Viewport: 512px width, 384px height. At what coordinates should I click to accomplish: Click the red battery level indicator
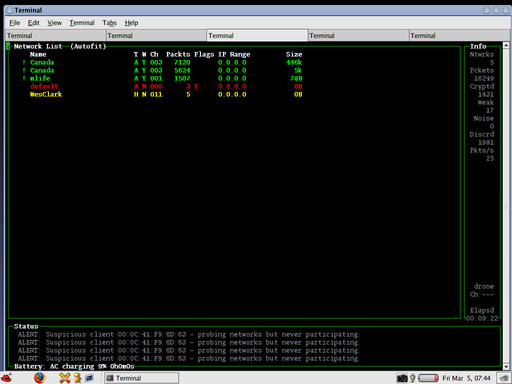[x=428, y=378]
